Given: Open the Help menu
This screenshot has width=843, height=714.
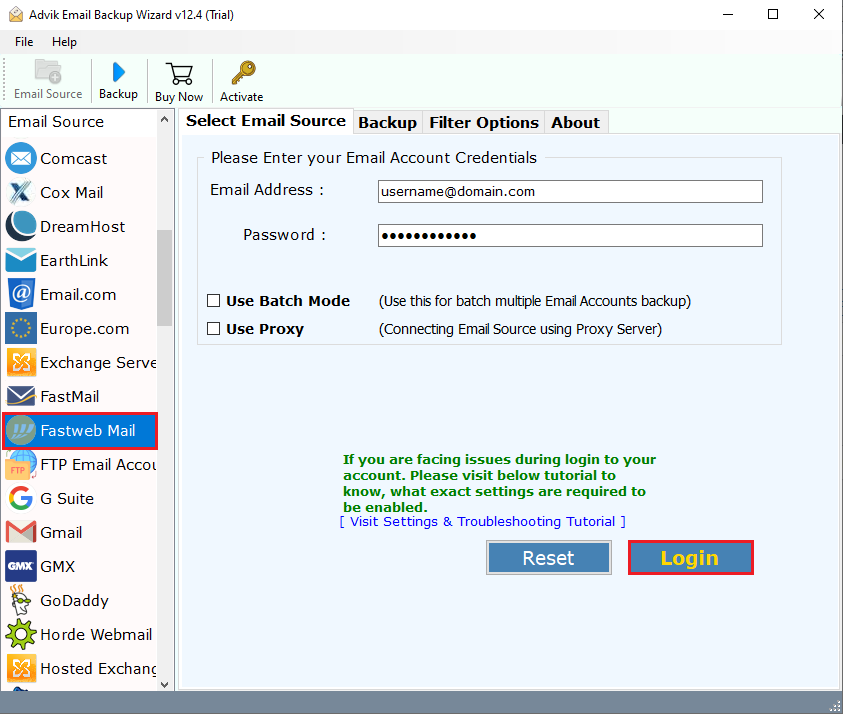Looking at the screenshot, I should (x=65, y=42).
